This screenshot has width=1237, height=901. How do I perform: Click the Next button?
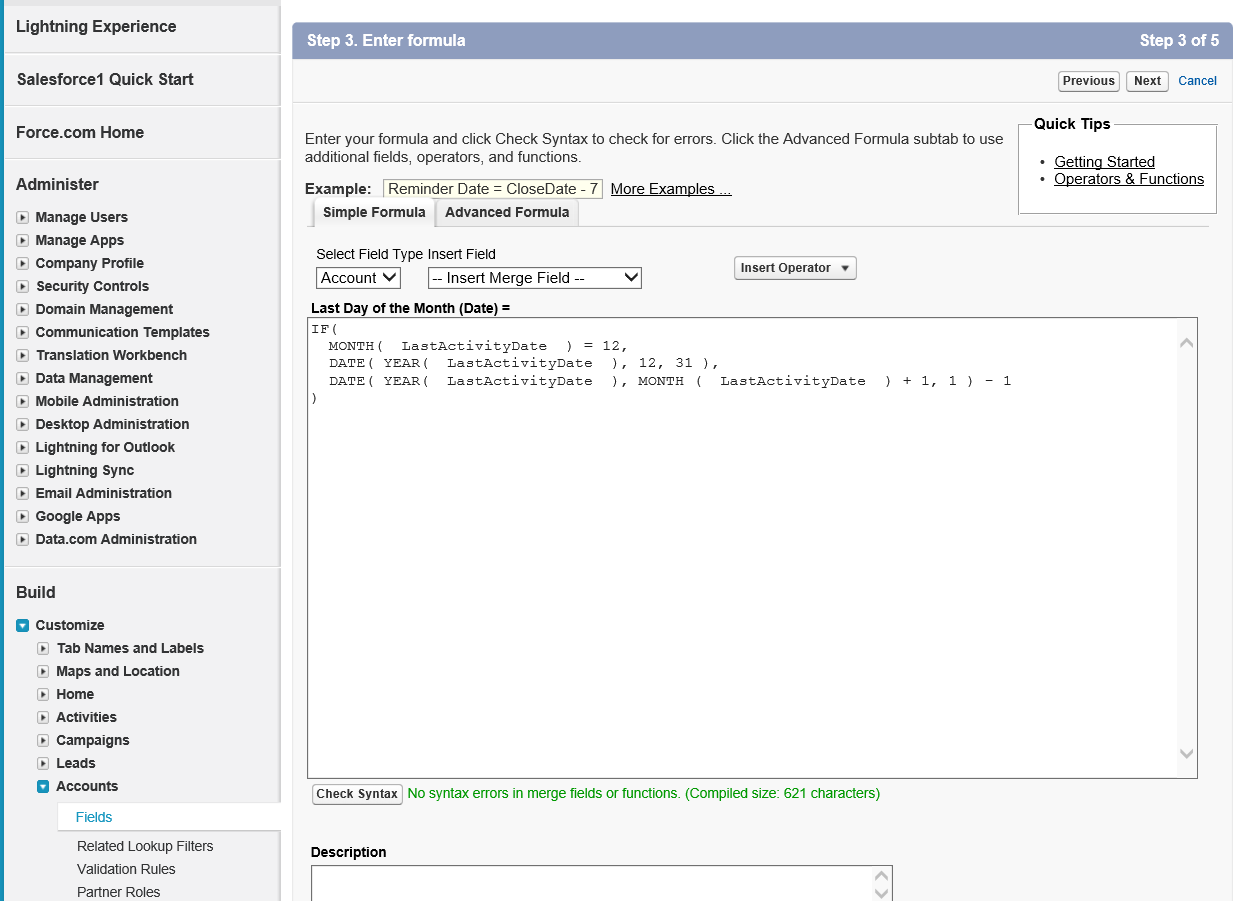point(1147,81)
